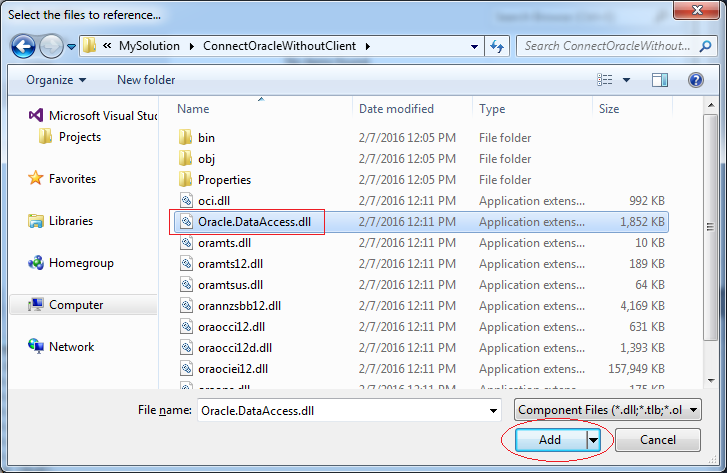Screen dimensions: 727x473
Task: Select Libraries in the navigation pane
Action: tap(60, 221)
